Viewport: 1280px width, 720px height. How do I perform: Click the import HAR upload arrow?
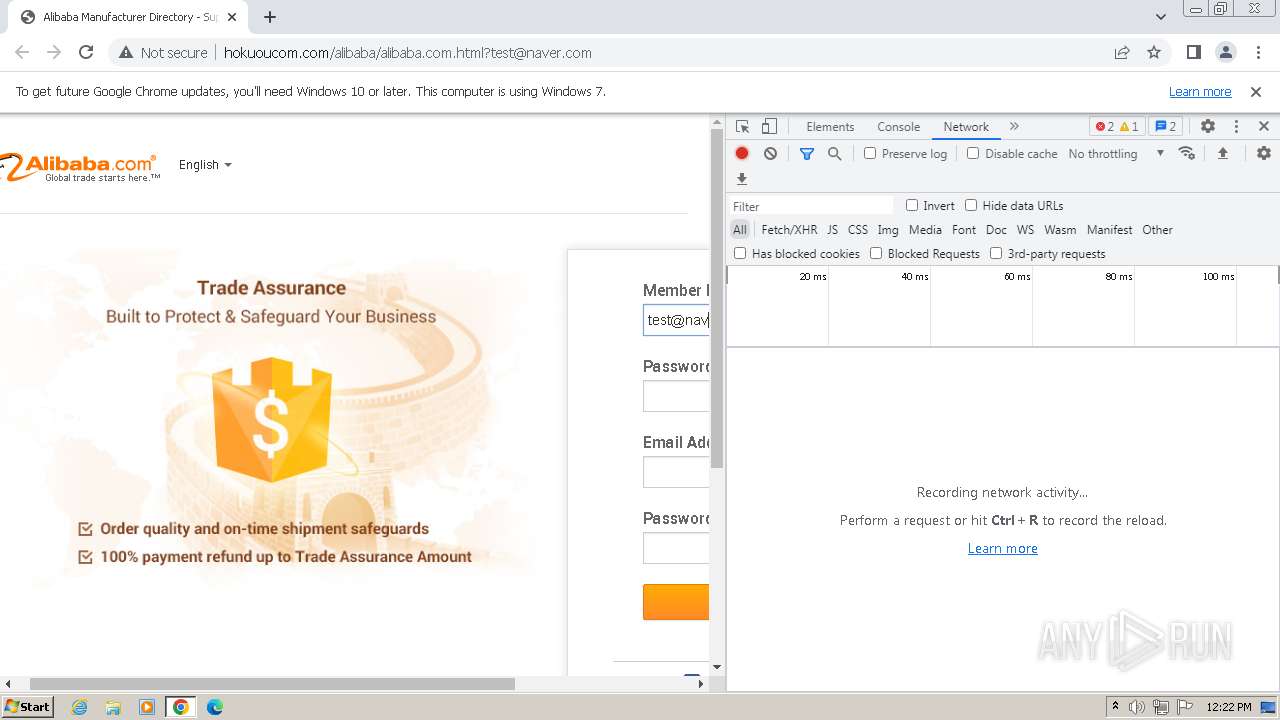[x=1222, y=153]
